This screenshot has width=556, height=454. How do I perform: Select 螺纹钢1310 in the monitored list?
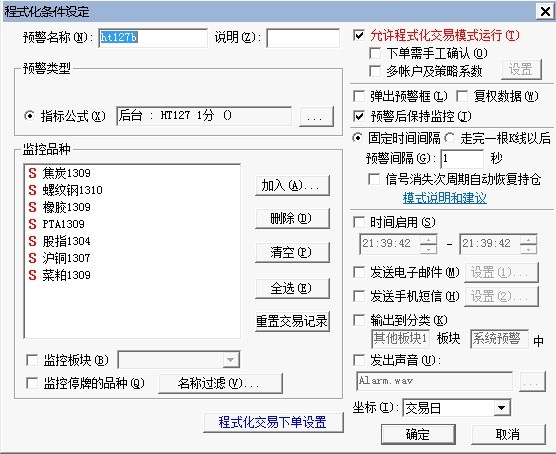pos(72,190)
